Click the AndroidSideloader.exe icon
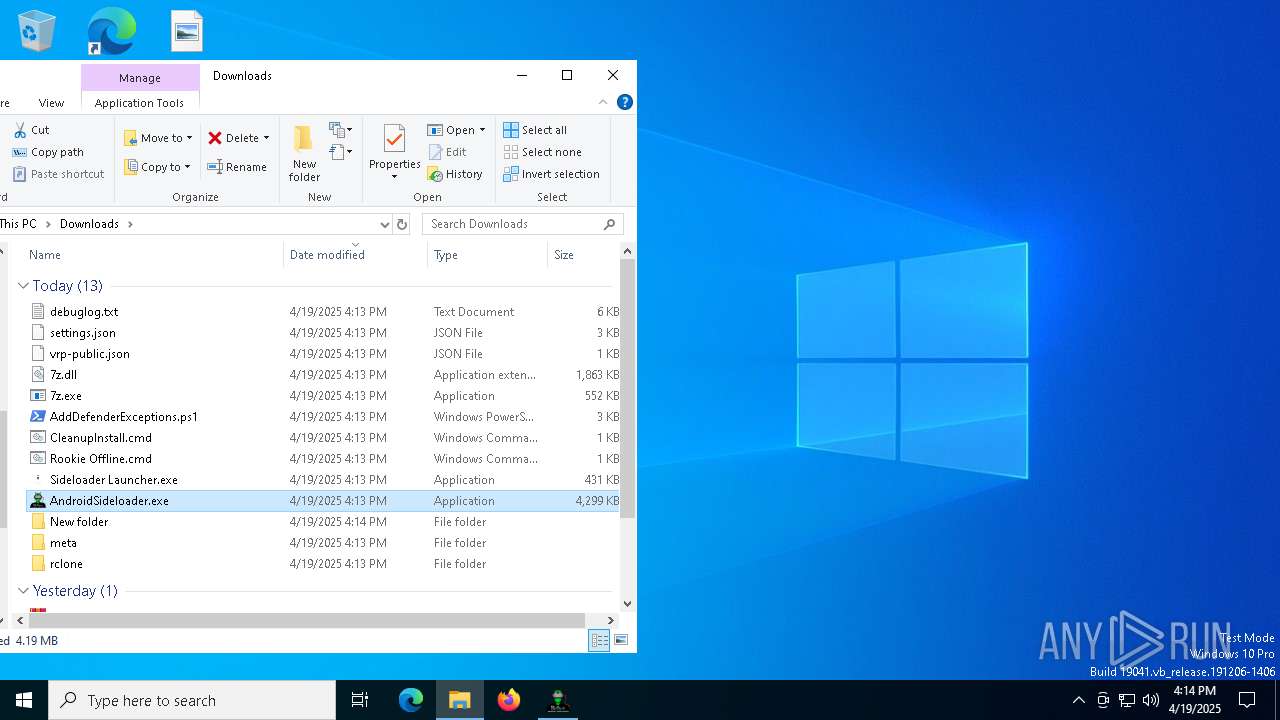The height and width of the screenshot is (720, 1280). coord(38,501)
